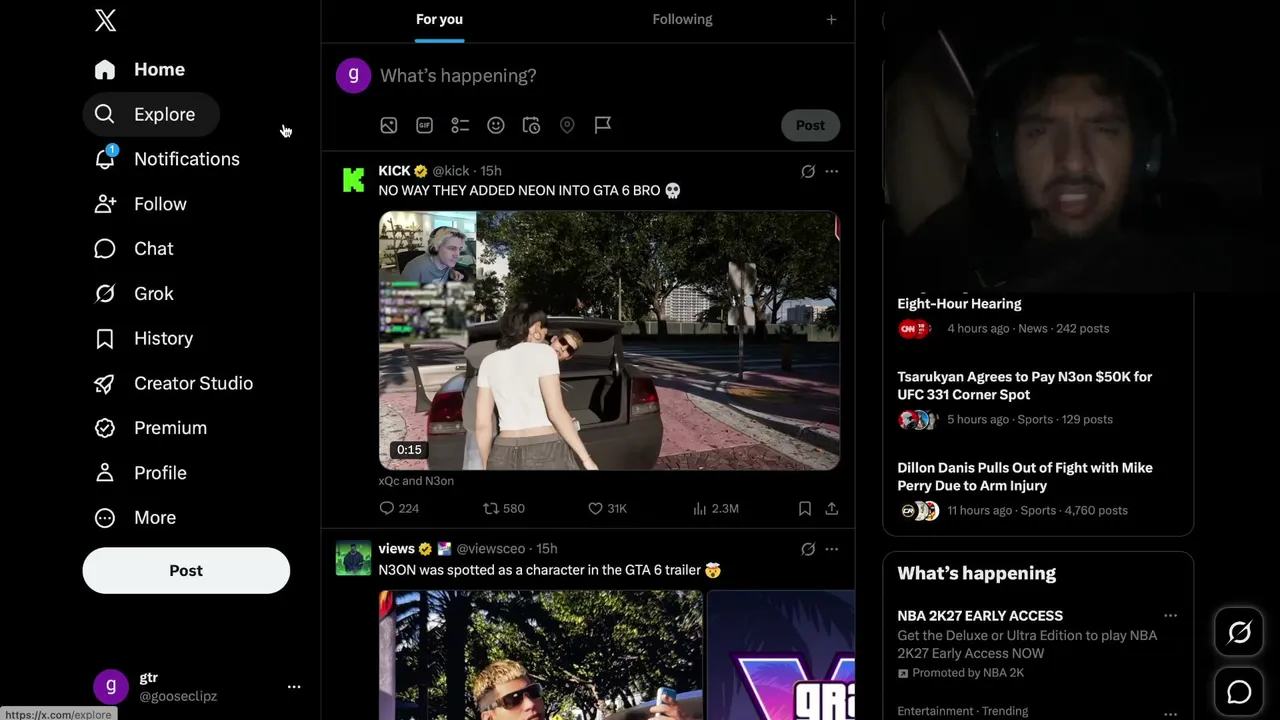Bookmark the KICK post
Screen dimensions: 1280x720
coord(804,508)
